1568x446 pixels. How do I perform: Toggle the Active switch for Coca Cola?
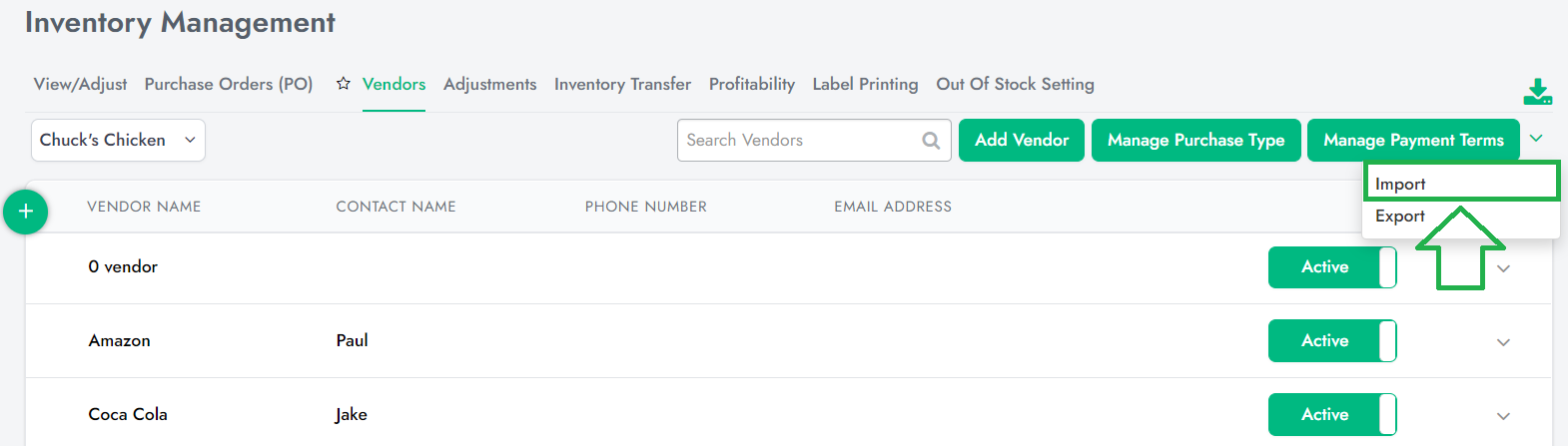click(x=1332, y=415)
